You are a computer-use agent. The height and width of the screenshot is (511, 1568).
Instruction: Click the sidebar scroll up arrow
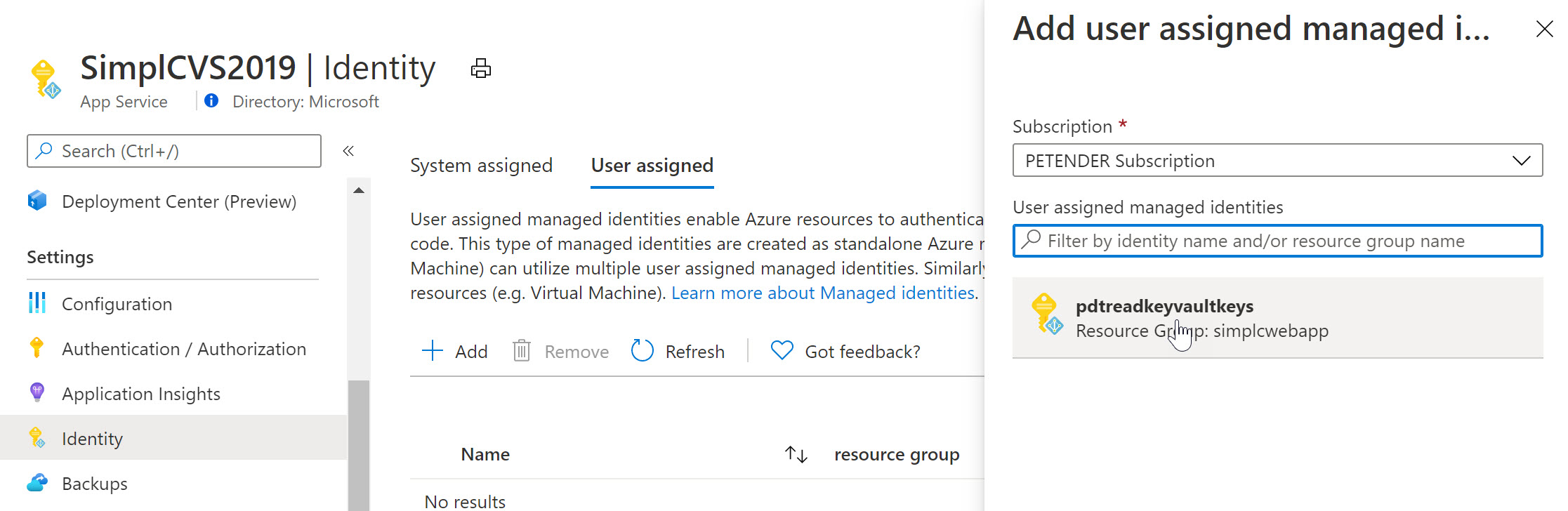click(359, 190)
